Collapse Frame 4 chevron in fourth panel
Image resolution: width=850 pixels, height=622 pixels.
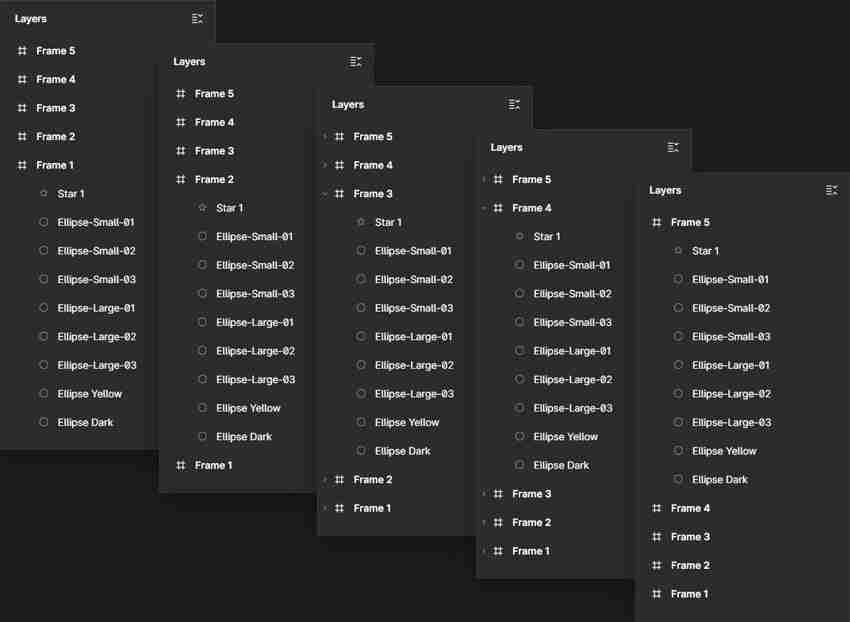pos(483,208)
